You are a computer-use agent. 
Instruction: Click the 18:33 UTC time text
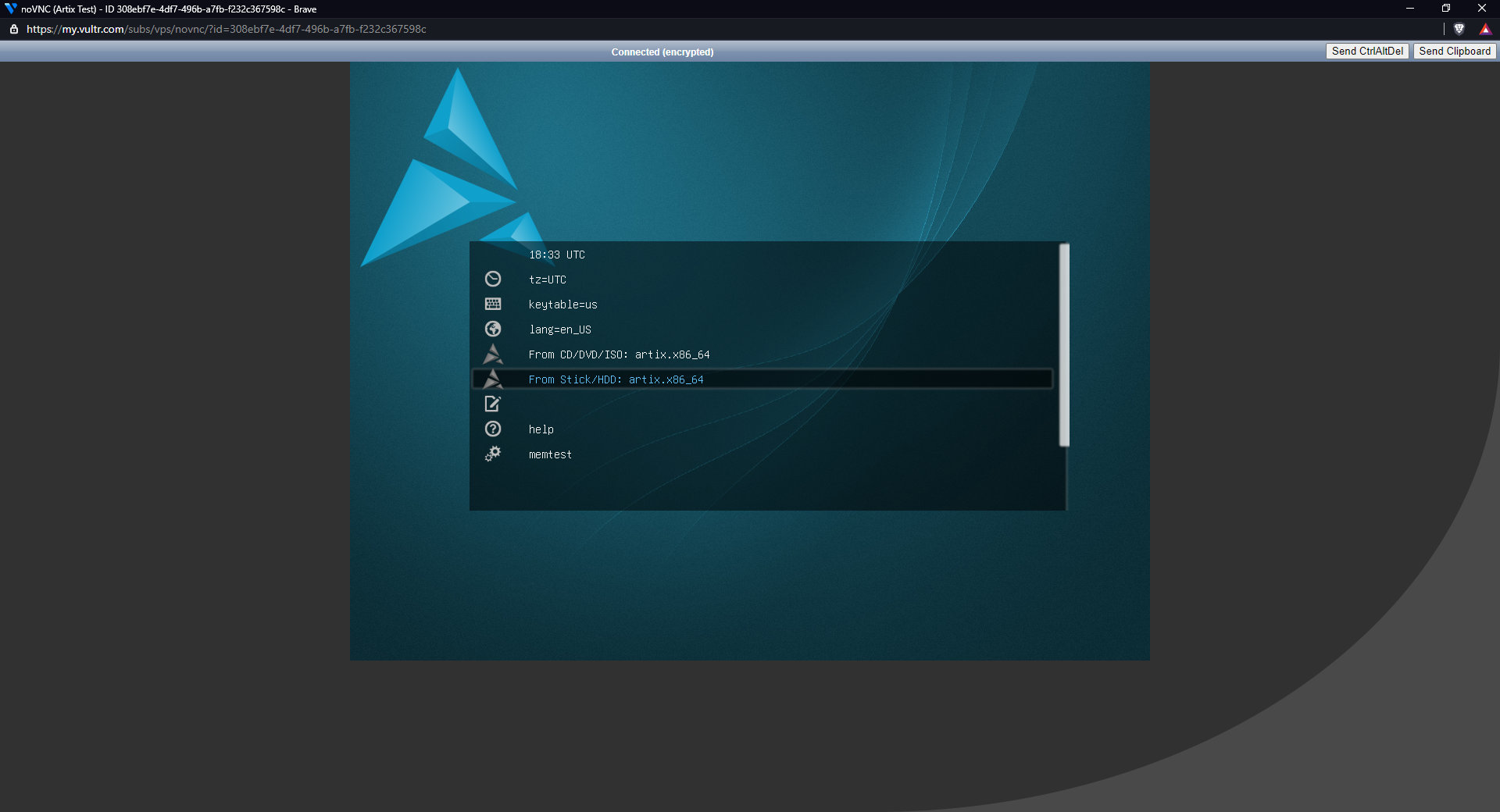pos(556,255)
